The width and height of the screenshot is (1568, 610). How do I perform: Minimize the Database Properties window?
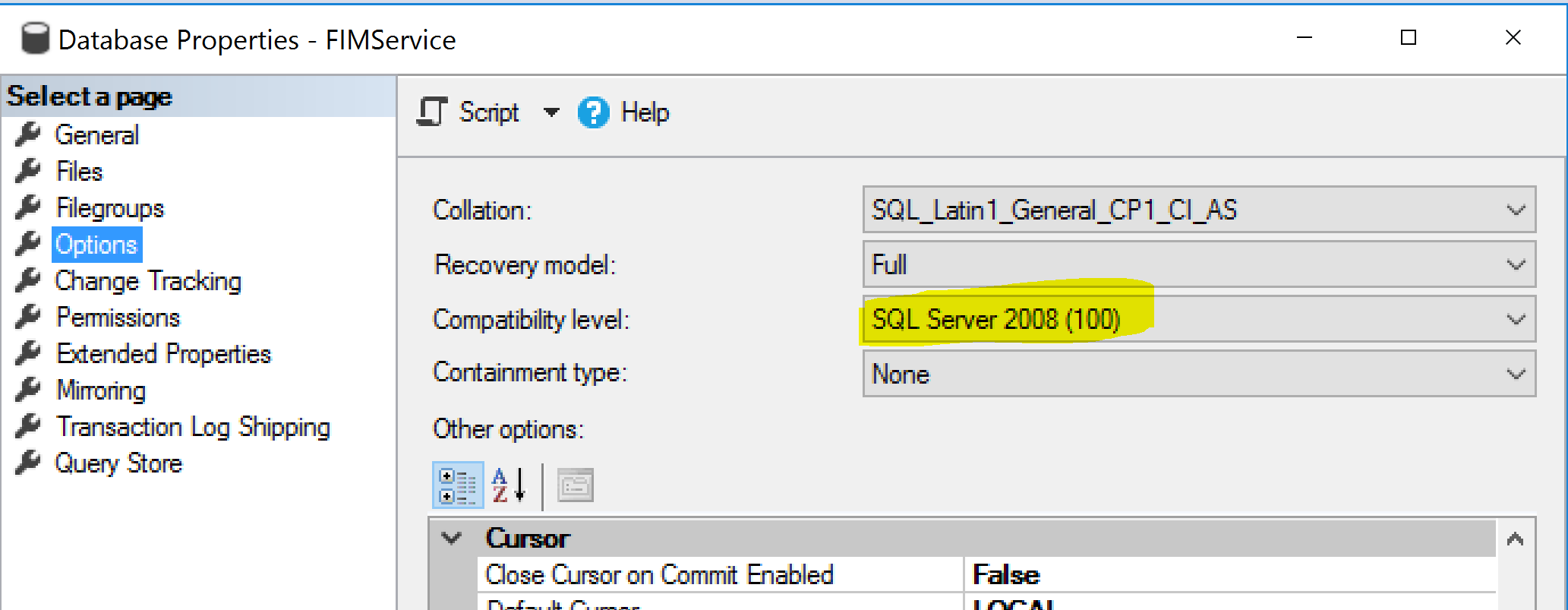click(x=1305, y=38)
